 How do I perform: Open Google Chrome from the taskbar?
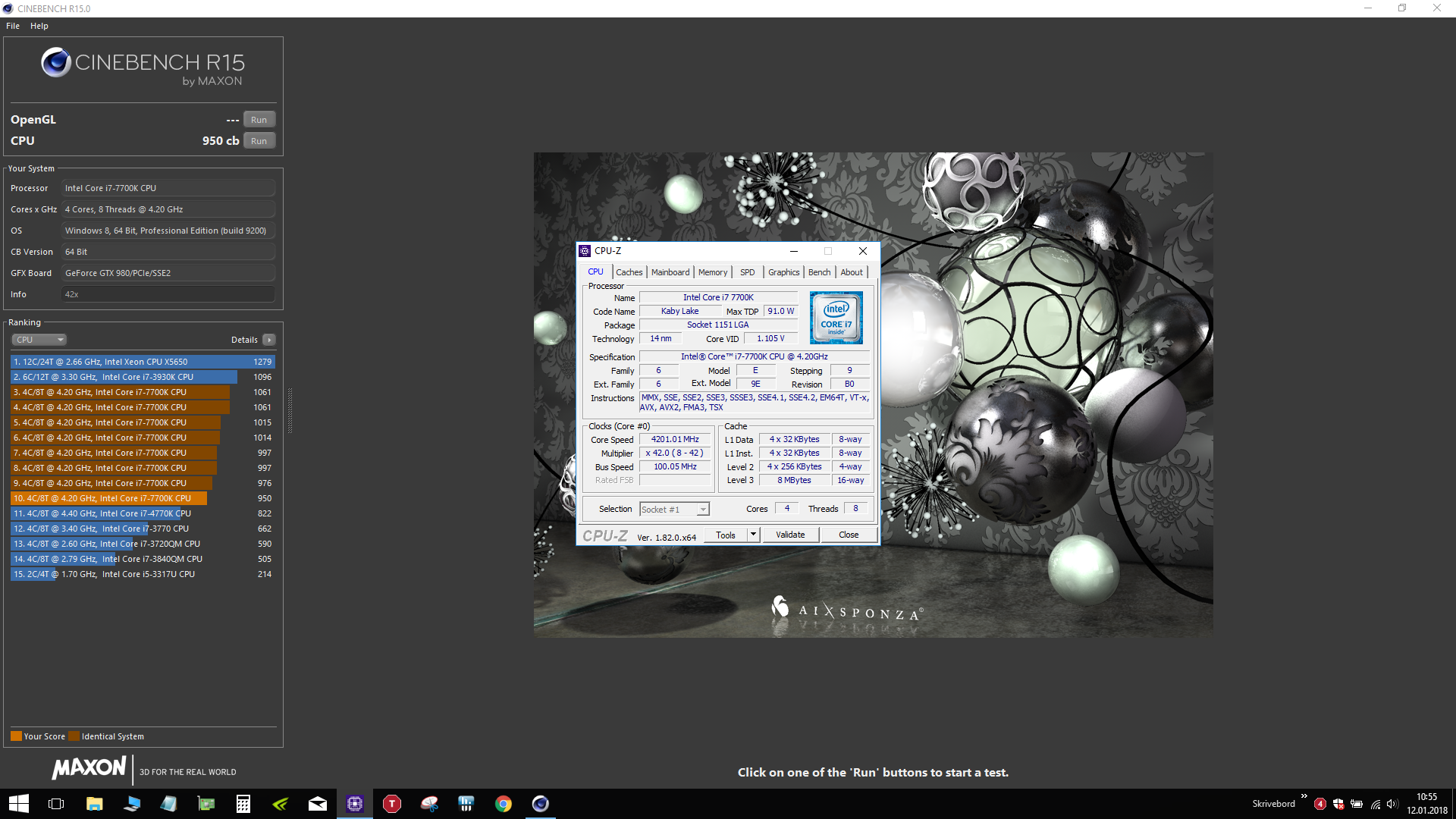tap(504, 804)
